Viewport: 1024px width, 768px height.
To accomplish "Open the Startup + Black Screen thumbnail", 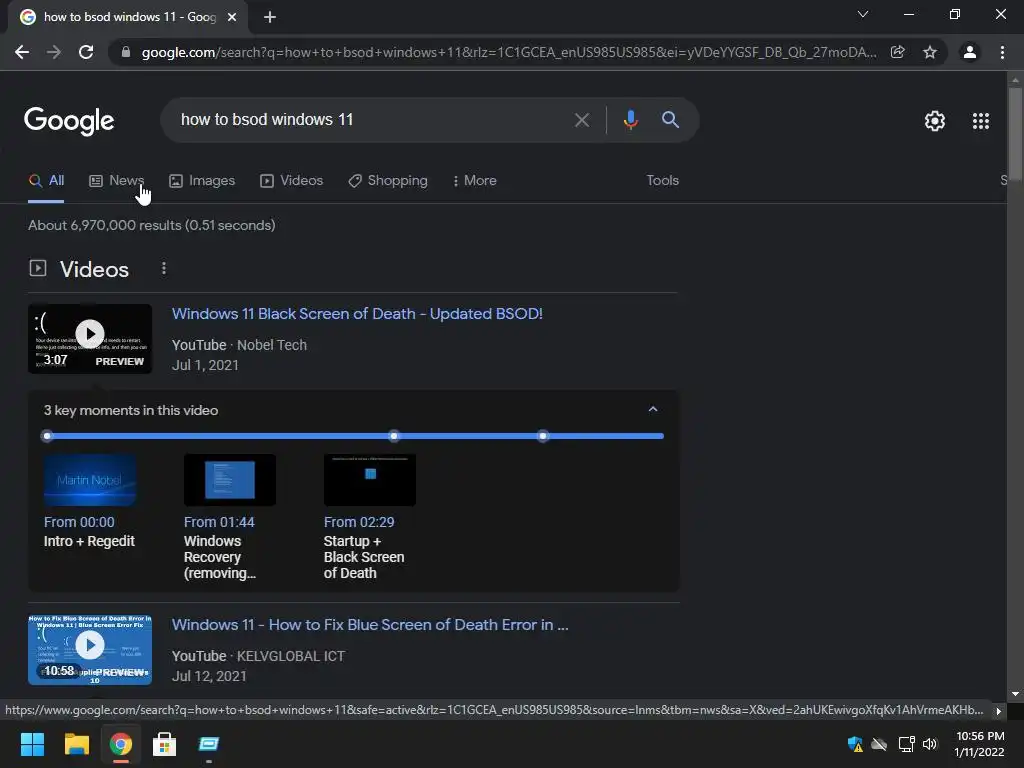I will (370, 480).
